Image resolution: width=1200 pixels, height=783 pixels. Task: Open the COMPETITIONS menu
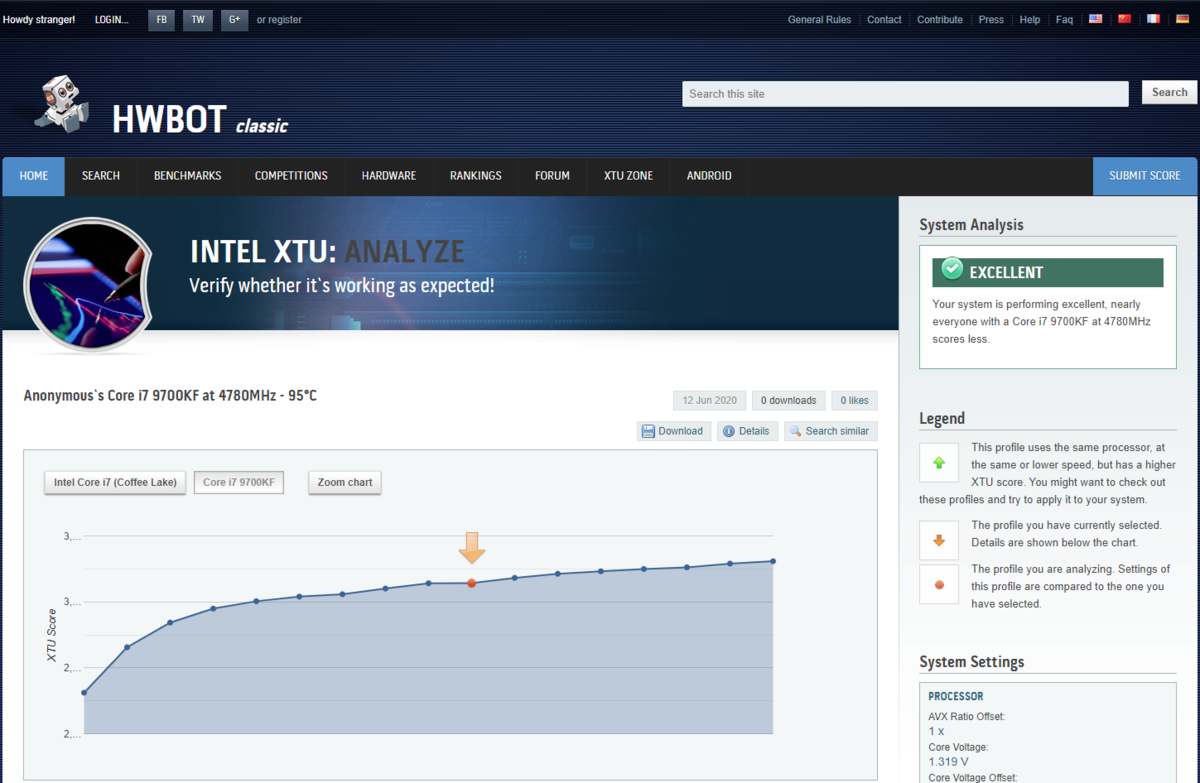coord(291,176)
